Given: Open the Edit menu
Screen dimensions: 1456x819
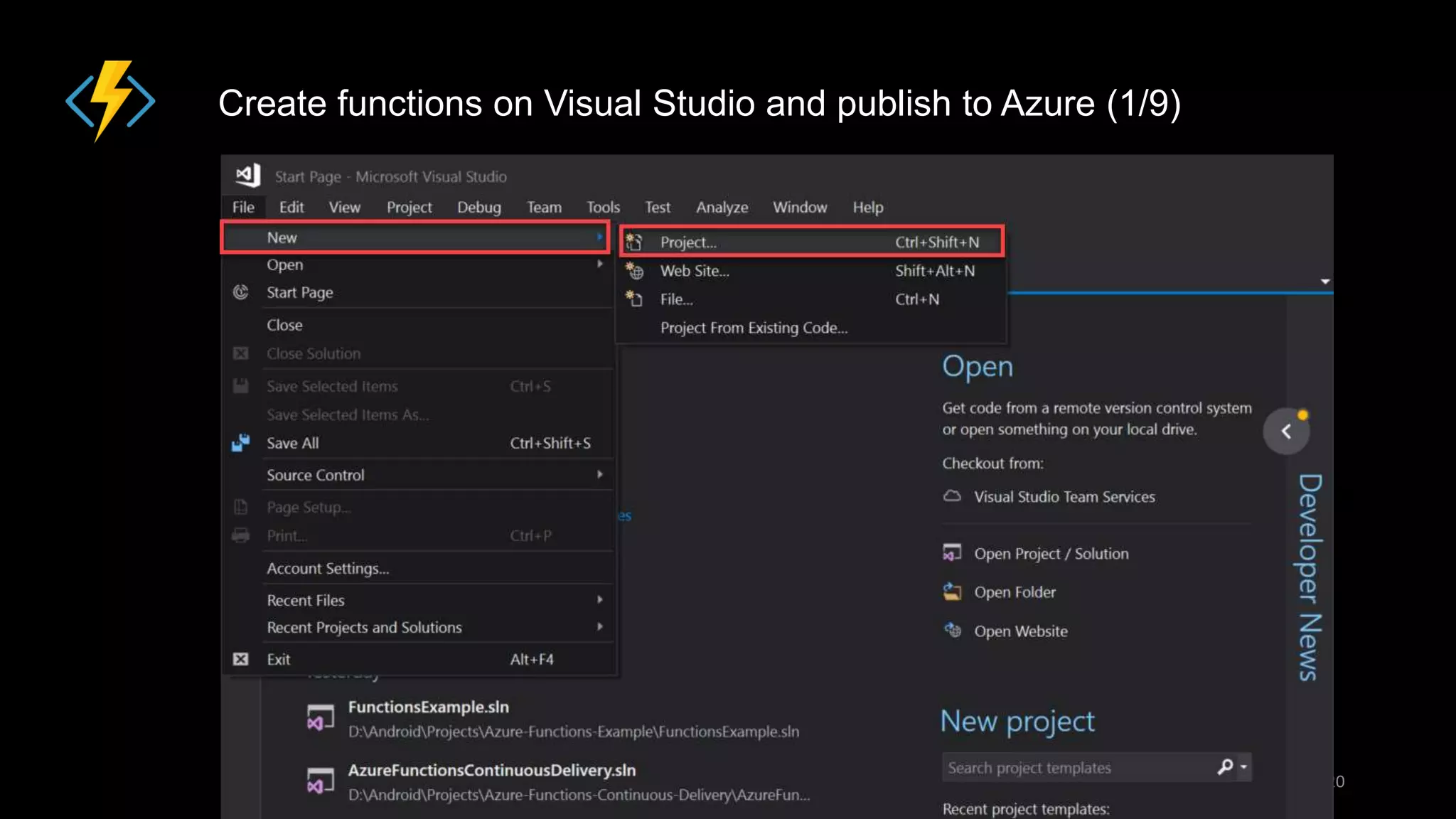Looking at the screenshot, I should tap(291, 207).
